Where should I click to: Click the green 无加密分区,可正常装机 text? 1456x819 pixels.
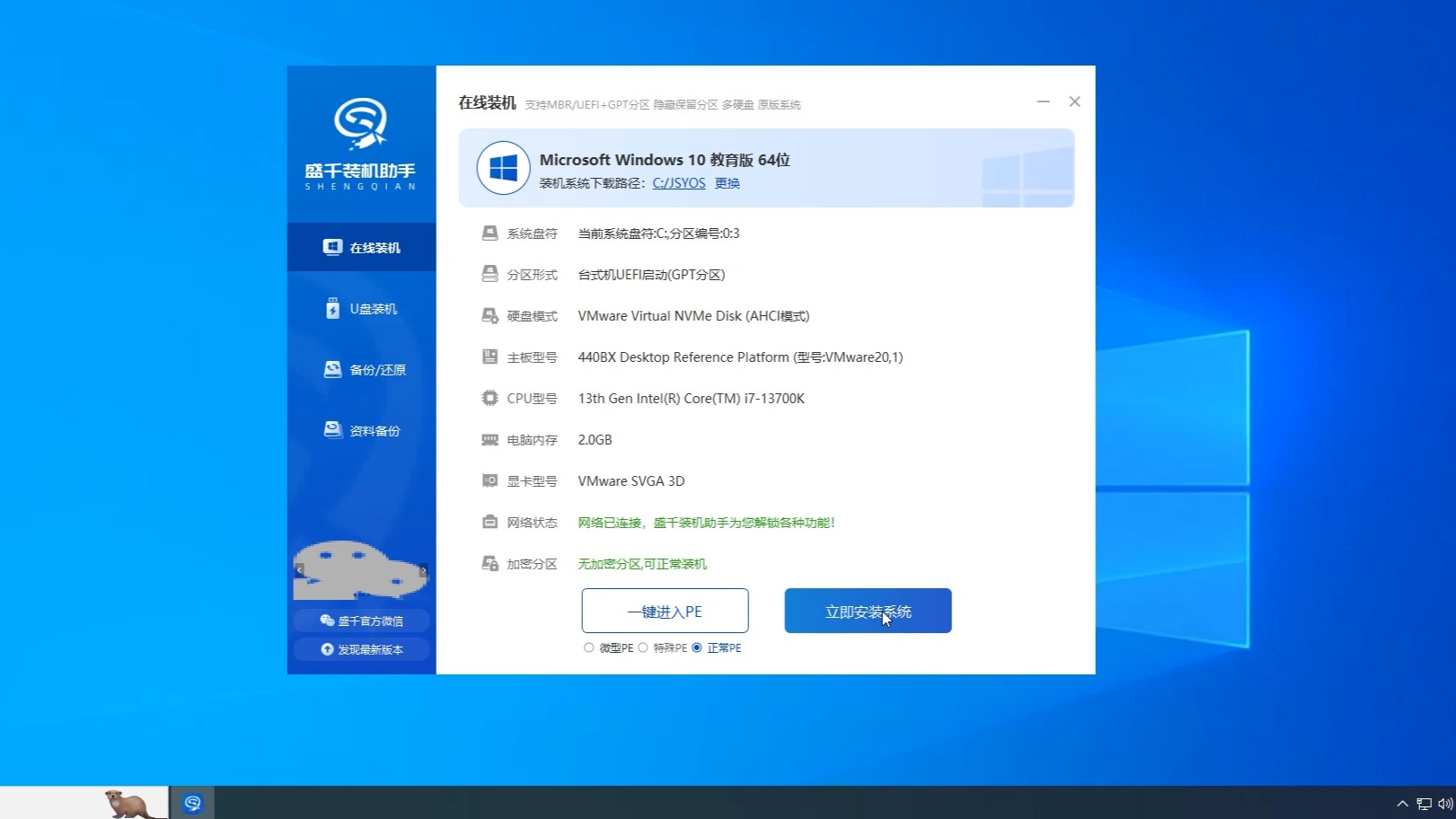point(641,564)
